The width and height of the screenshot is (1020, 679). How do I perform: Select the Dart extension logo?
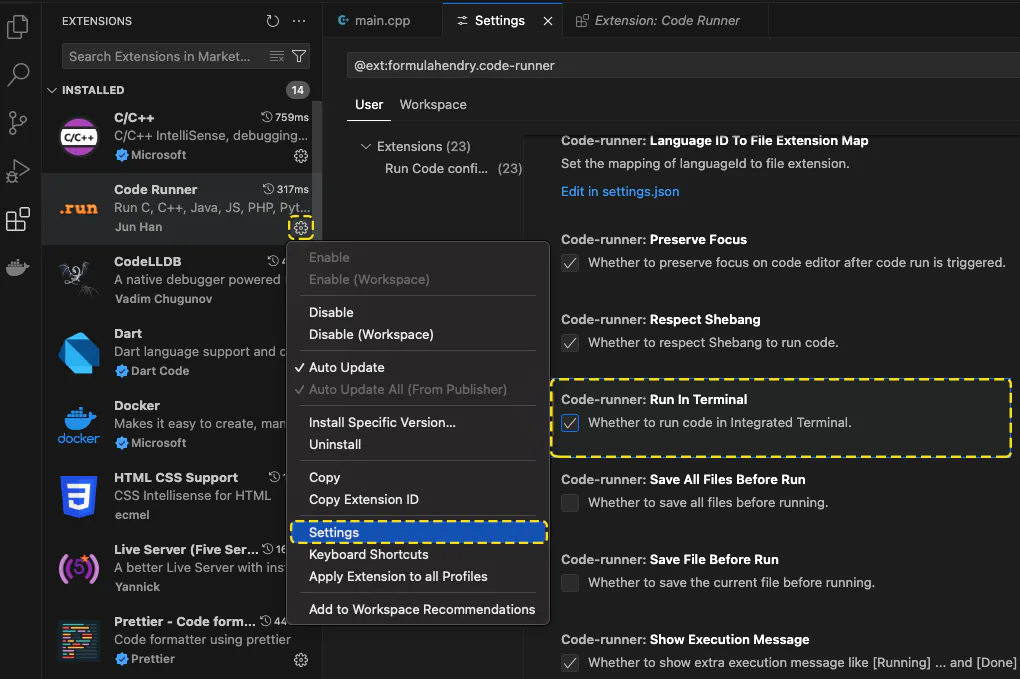[79, 353]
